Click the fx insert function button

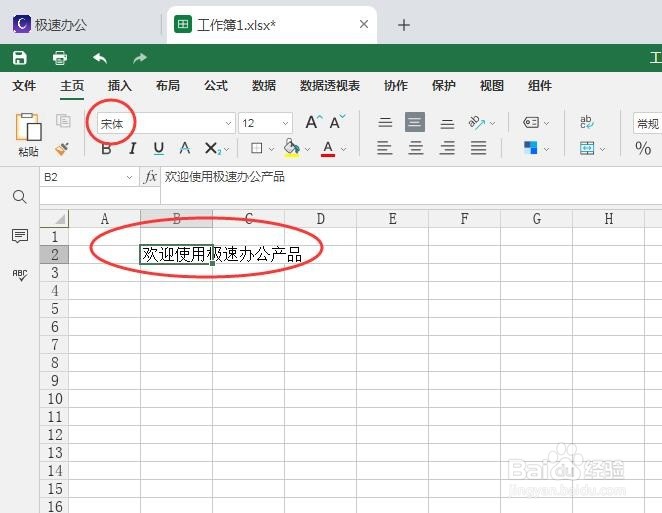coord(150,176)
